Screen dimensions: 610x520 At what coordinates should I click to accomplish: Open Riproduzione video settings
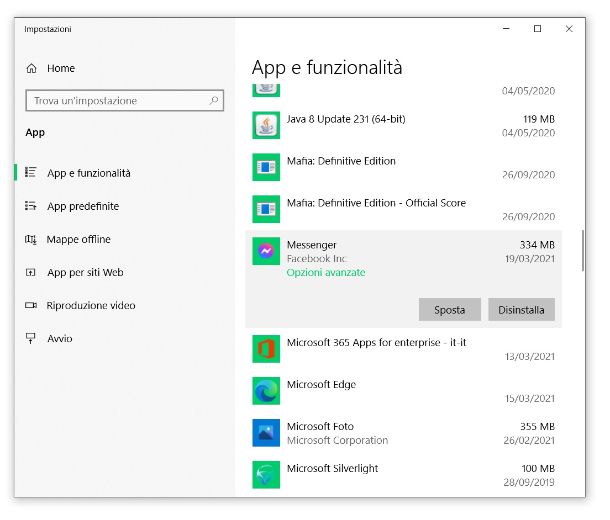(91, 306)
